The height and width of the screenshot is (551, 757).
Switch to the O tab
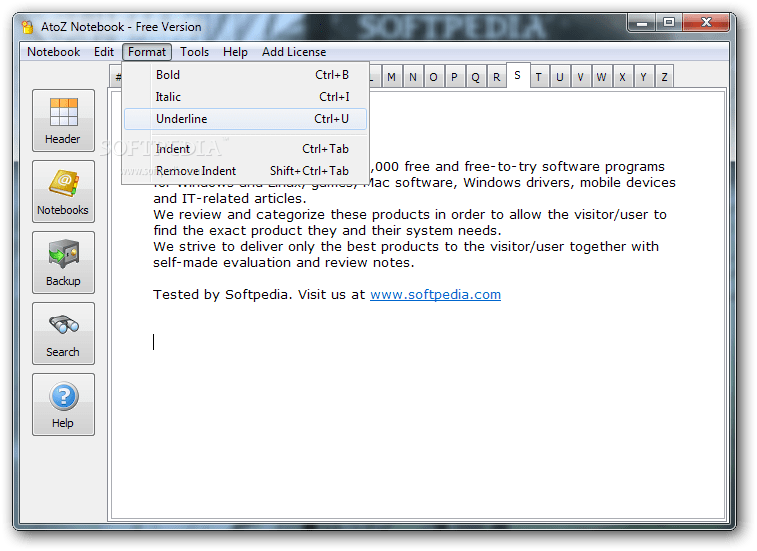tap(434, 77)
